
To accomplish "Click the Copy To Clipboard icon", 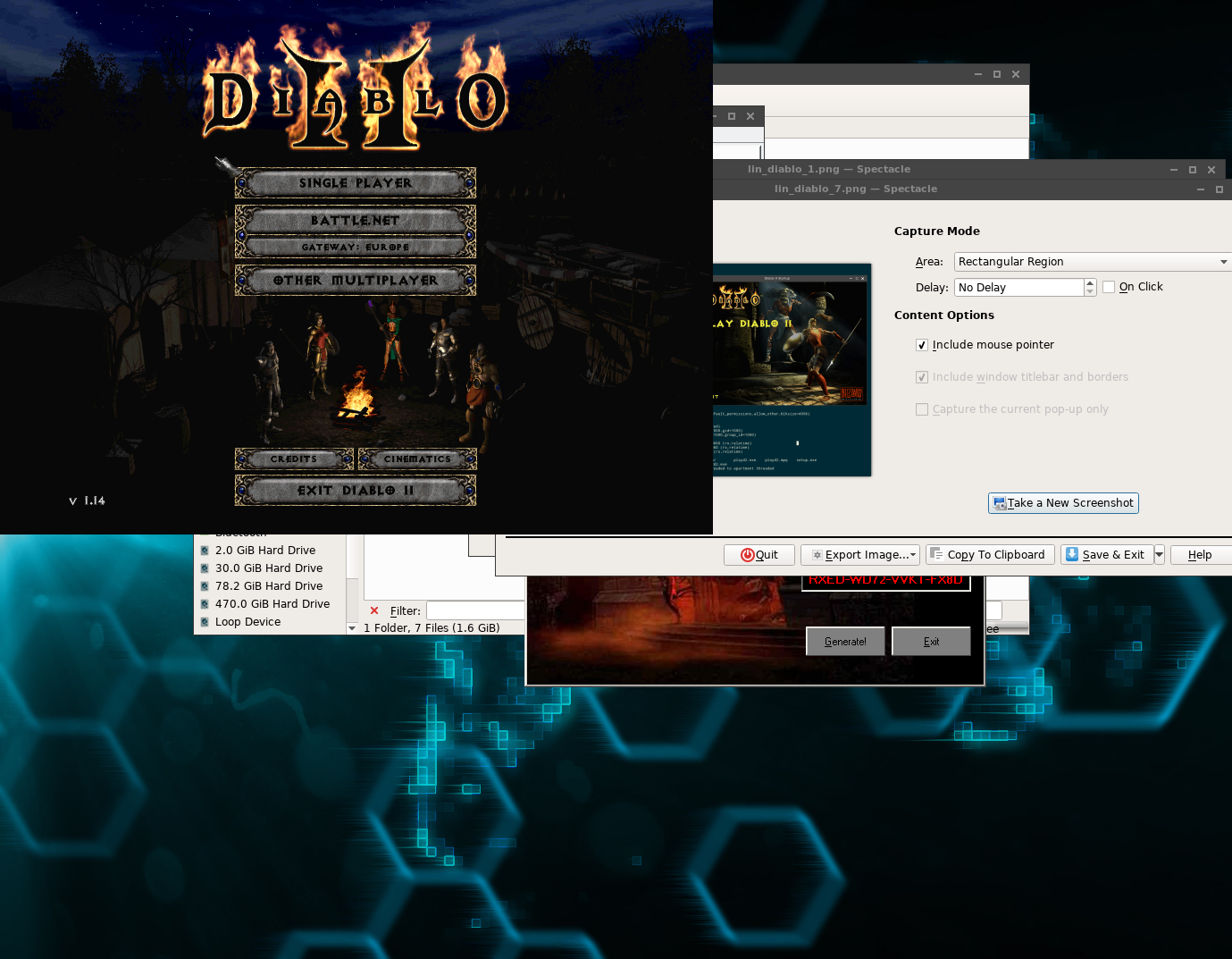I will pos(936,554).
